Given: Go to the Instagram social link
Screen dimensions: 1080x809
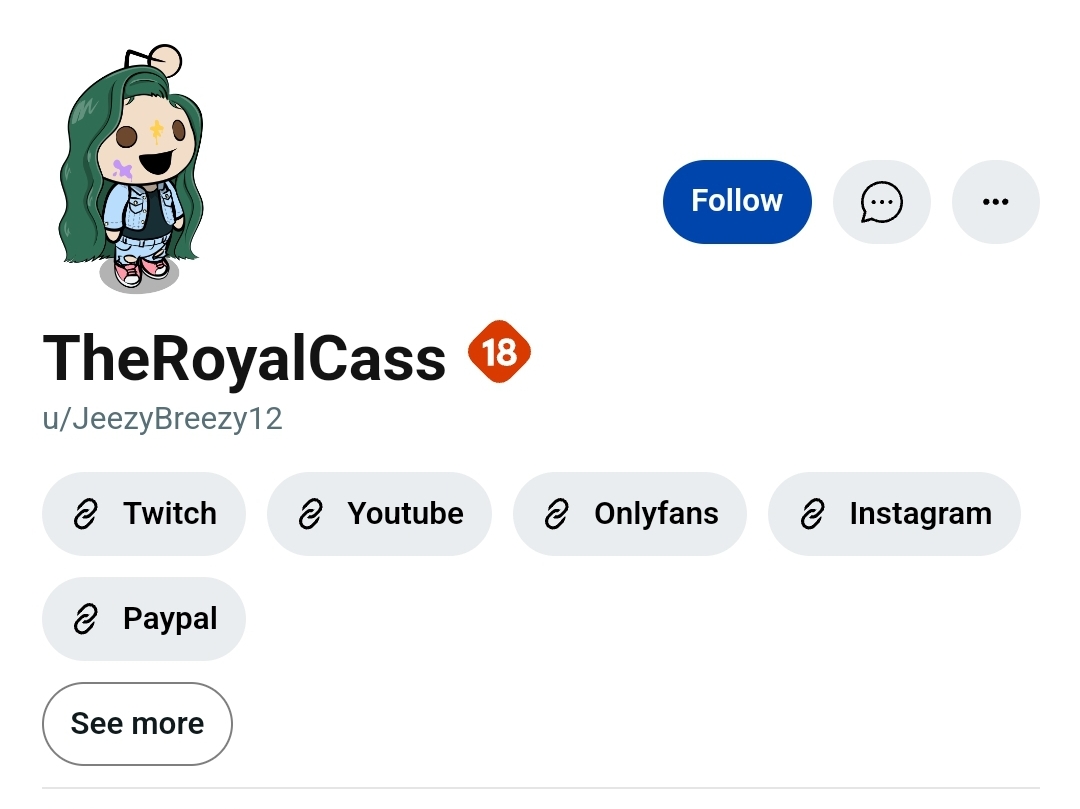Looking at the screenshot, I should (920, 514).
